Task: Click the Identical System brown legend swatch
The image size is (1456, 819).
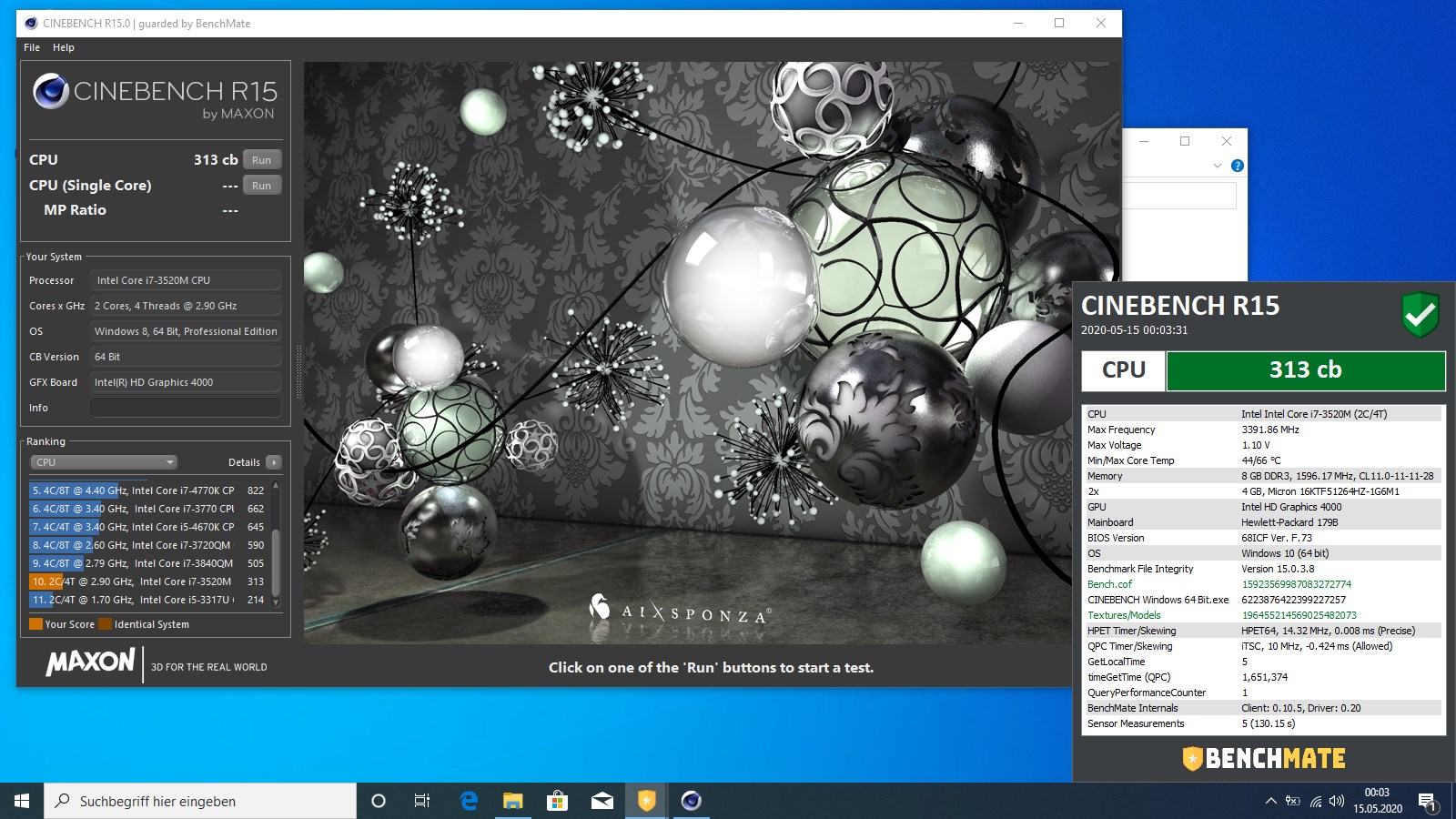Action: (105, 624)
